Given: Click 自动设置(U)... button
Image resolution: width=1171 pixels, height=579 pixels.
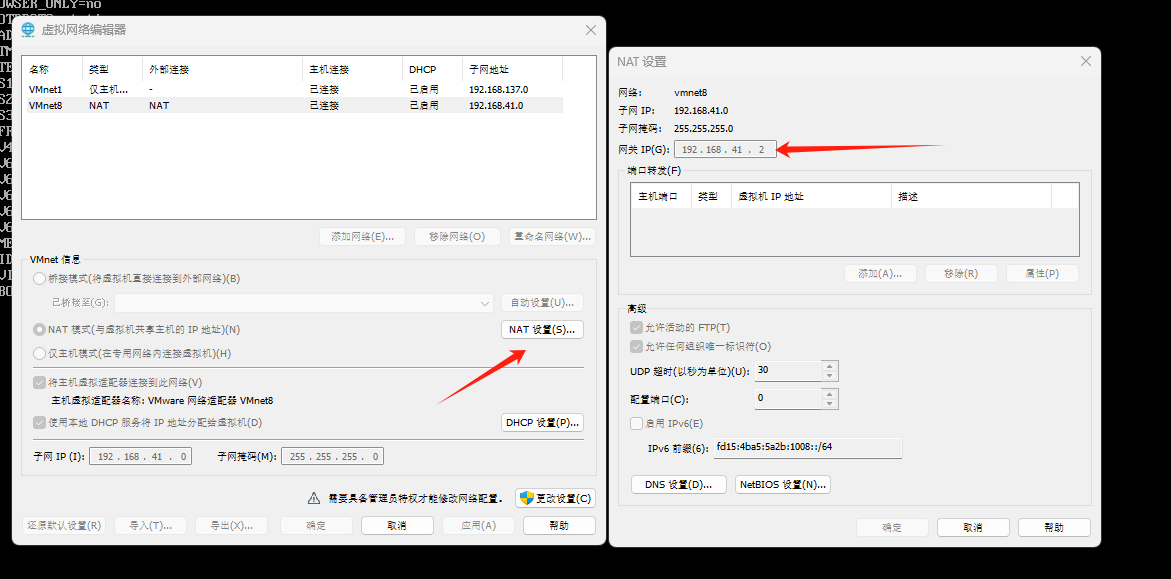Looking at the screenshot, I should 541,303.
